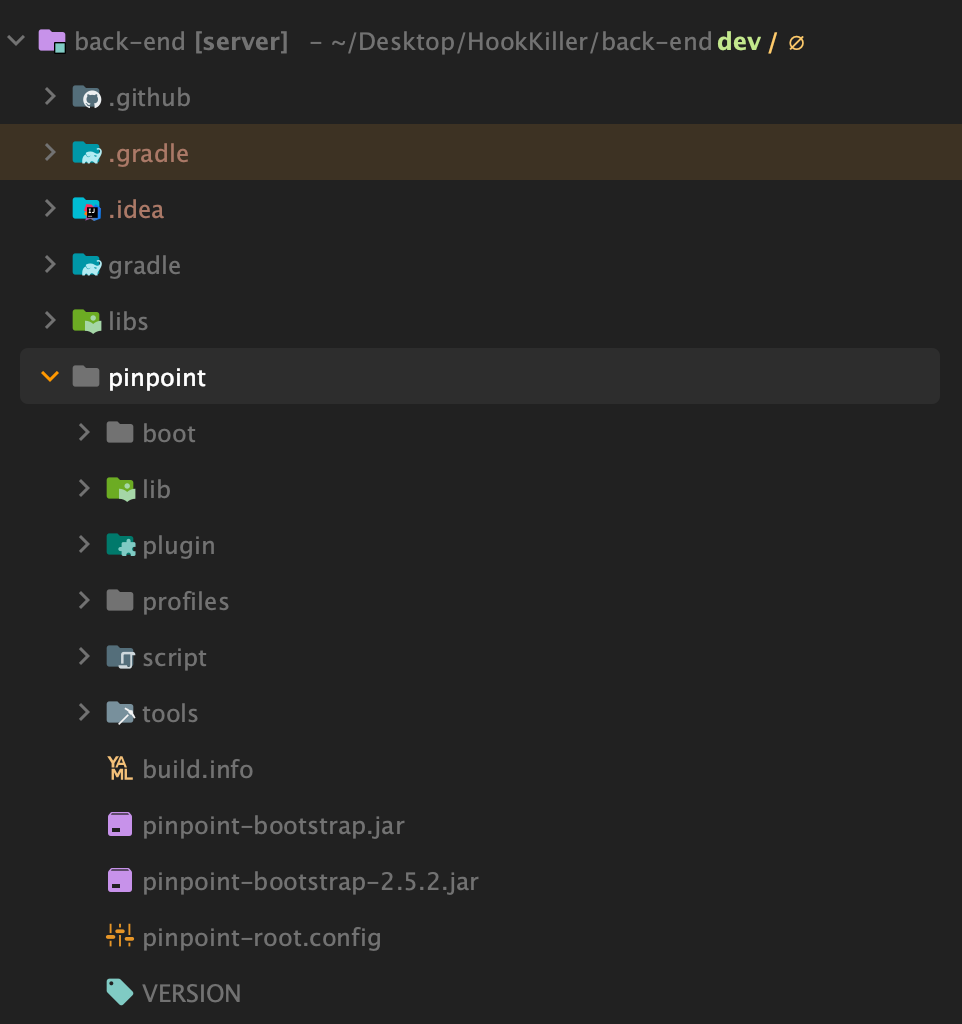Viewport: 962px width, 1024px height.
Task: Expand the libs folder chevron
Action: (x=50, y=321)
